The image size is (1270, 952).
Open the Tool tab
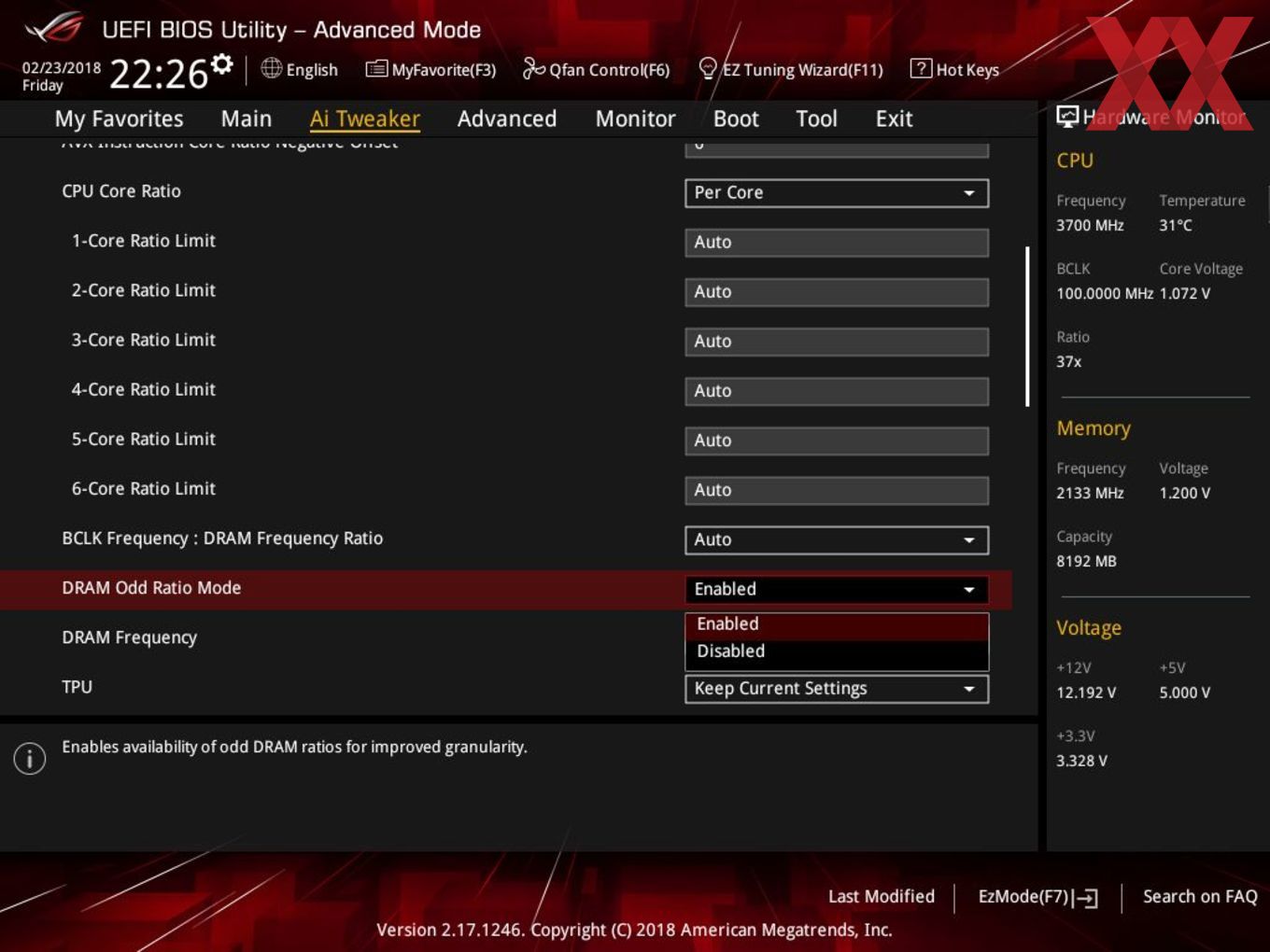tap(816, 119)
